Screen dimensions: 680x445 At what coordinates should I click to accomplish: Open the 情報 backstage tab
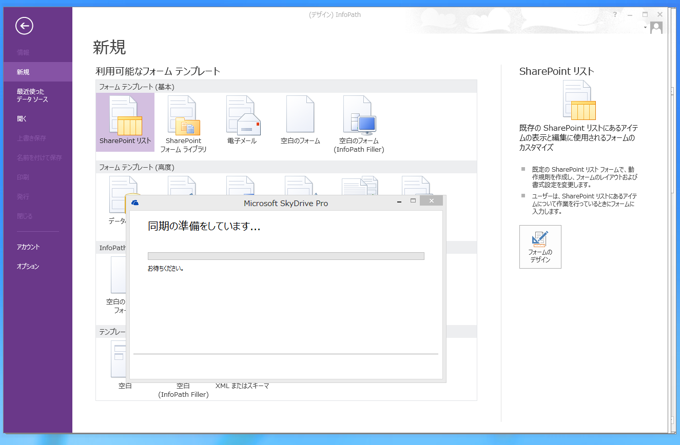[x=23, y=52]
